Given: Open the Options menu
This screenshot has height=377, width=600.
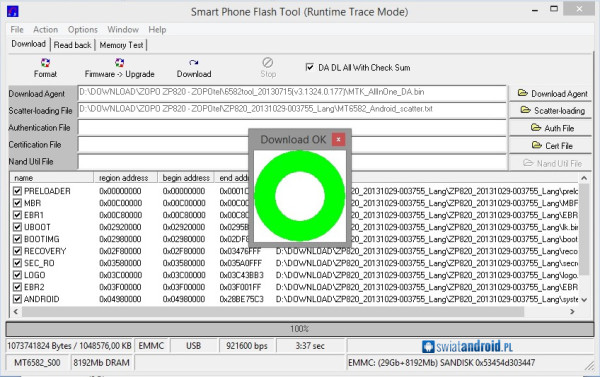Looking at the screenshot, I should [83, 29].
